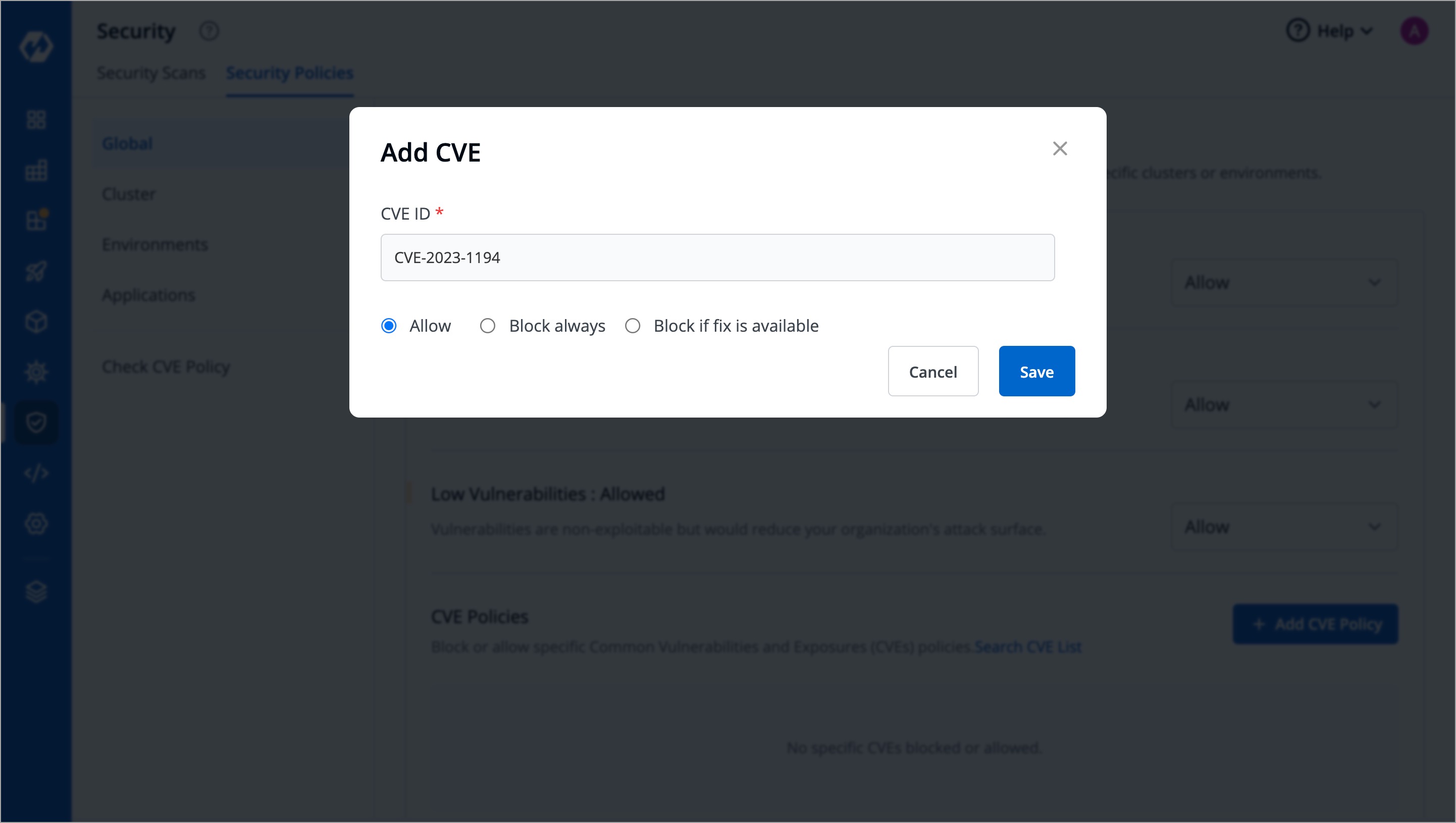Cancel the Add CVE dialog
The image size is (1456, 823).
[x=932, y=372]
